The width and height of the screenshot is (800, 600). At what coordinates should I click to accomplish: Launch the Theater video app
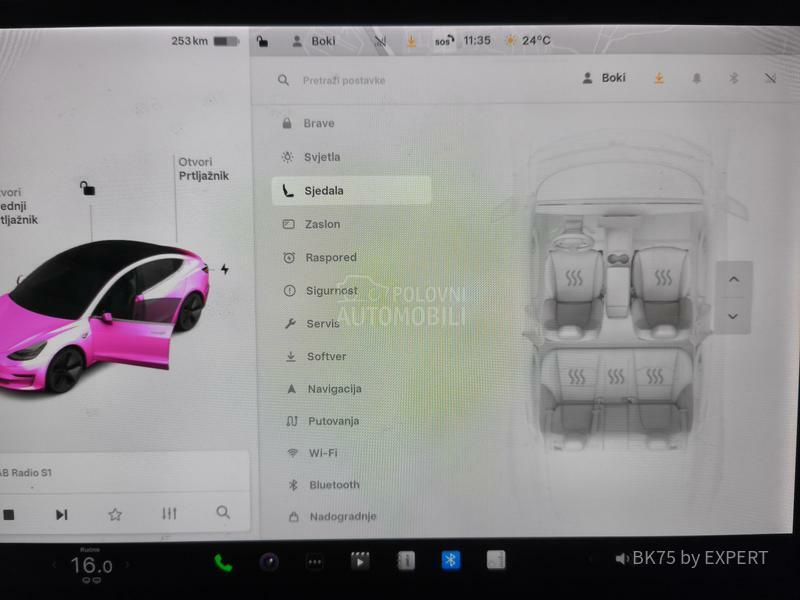point(360,561)
